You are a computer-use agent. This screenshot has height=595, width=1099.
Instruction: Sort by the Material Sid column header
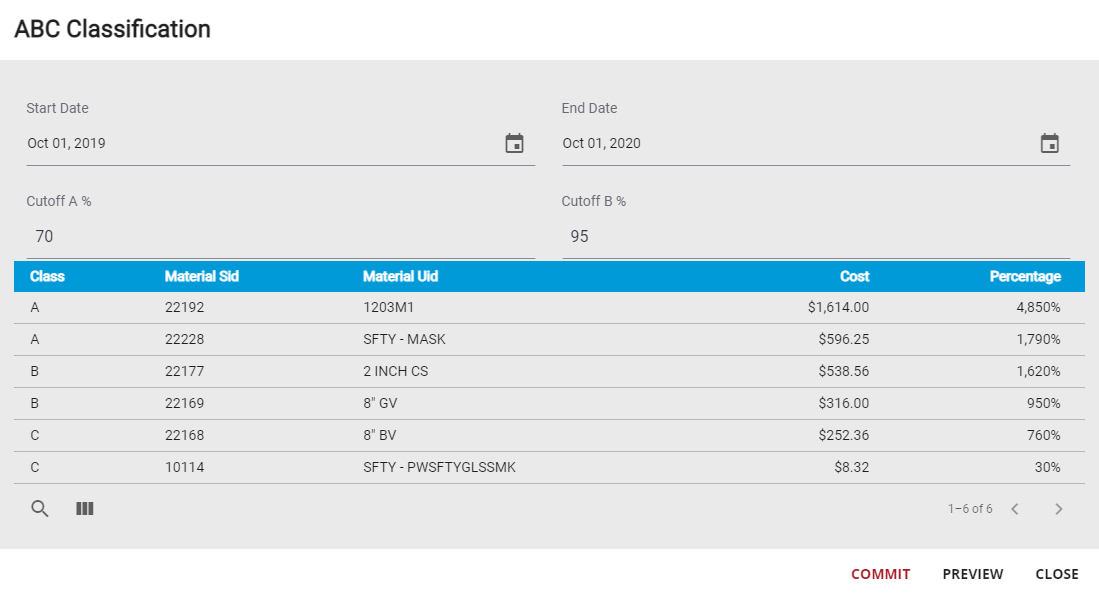click(201, 276)
